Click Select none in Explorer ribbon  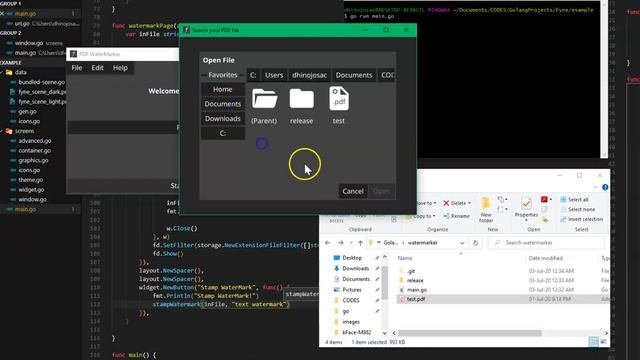tap(578, 209)
